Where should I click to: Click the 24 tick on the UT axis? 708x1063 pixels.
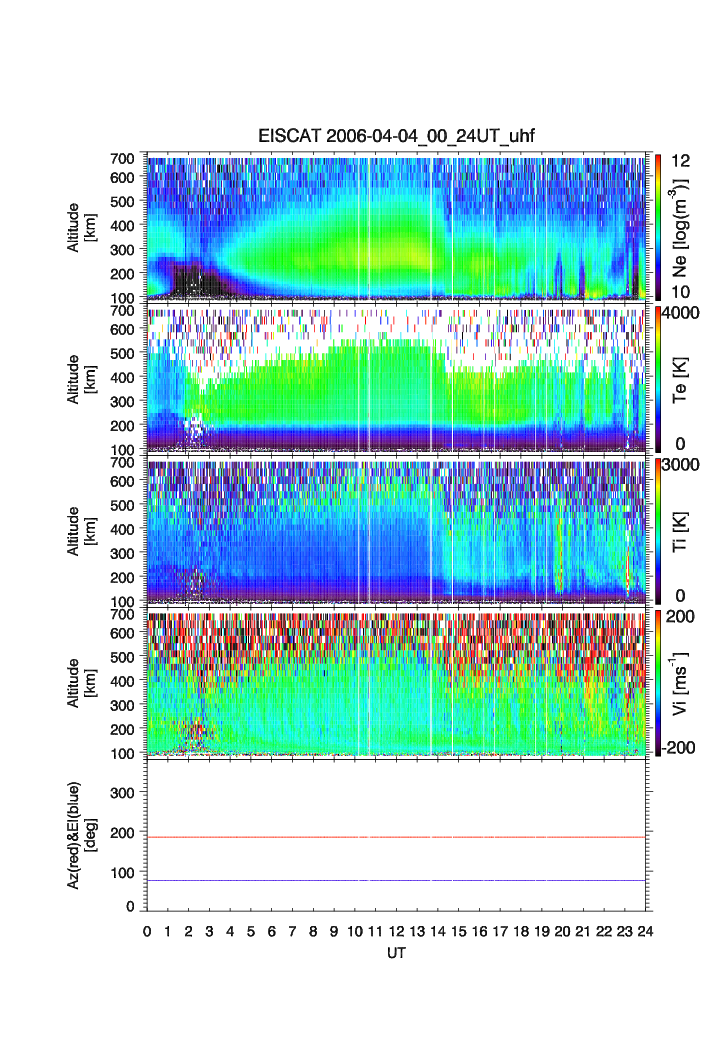645,932
